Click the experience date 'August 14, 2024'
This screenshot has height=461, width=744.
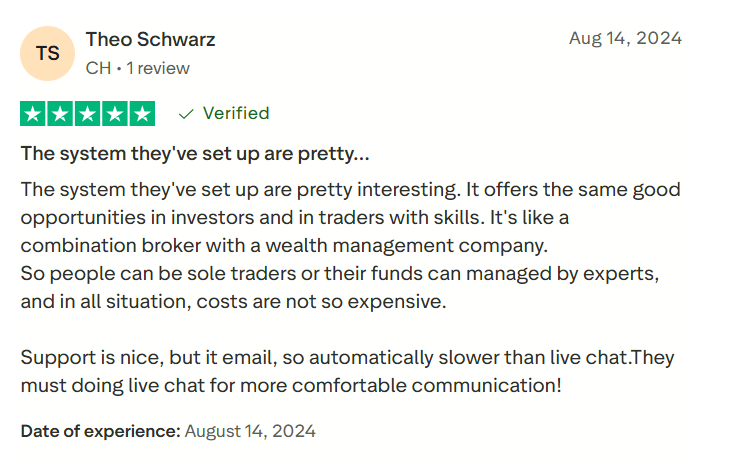point(250,432)
